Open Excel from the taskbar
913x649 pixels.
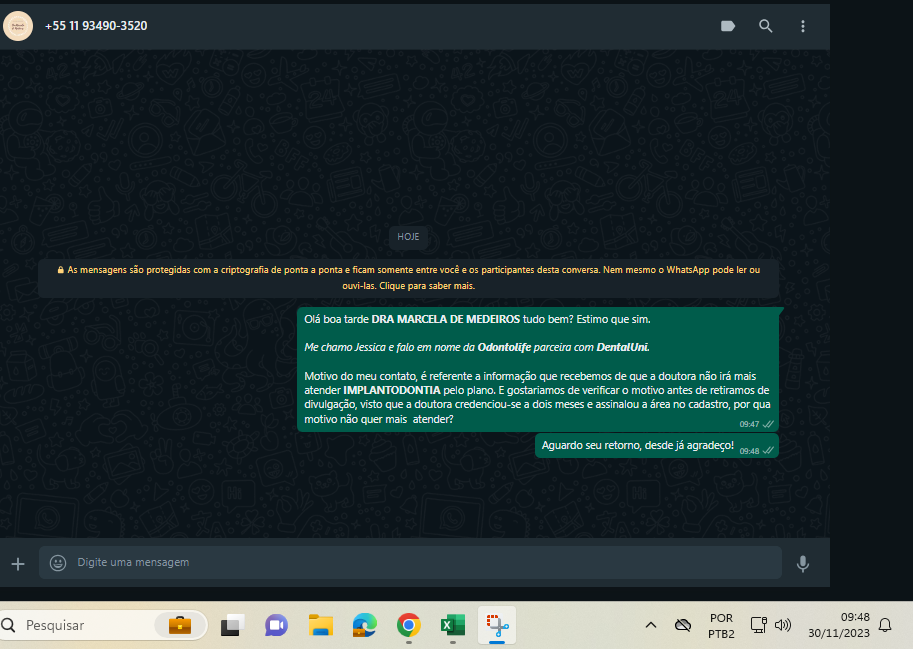coord(450,625)
